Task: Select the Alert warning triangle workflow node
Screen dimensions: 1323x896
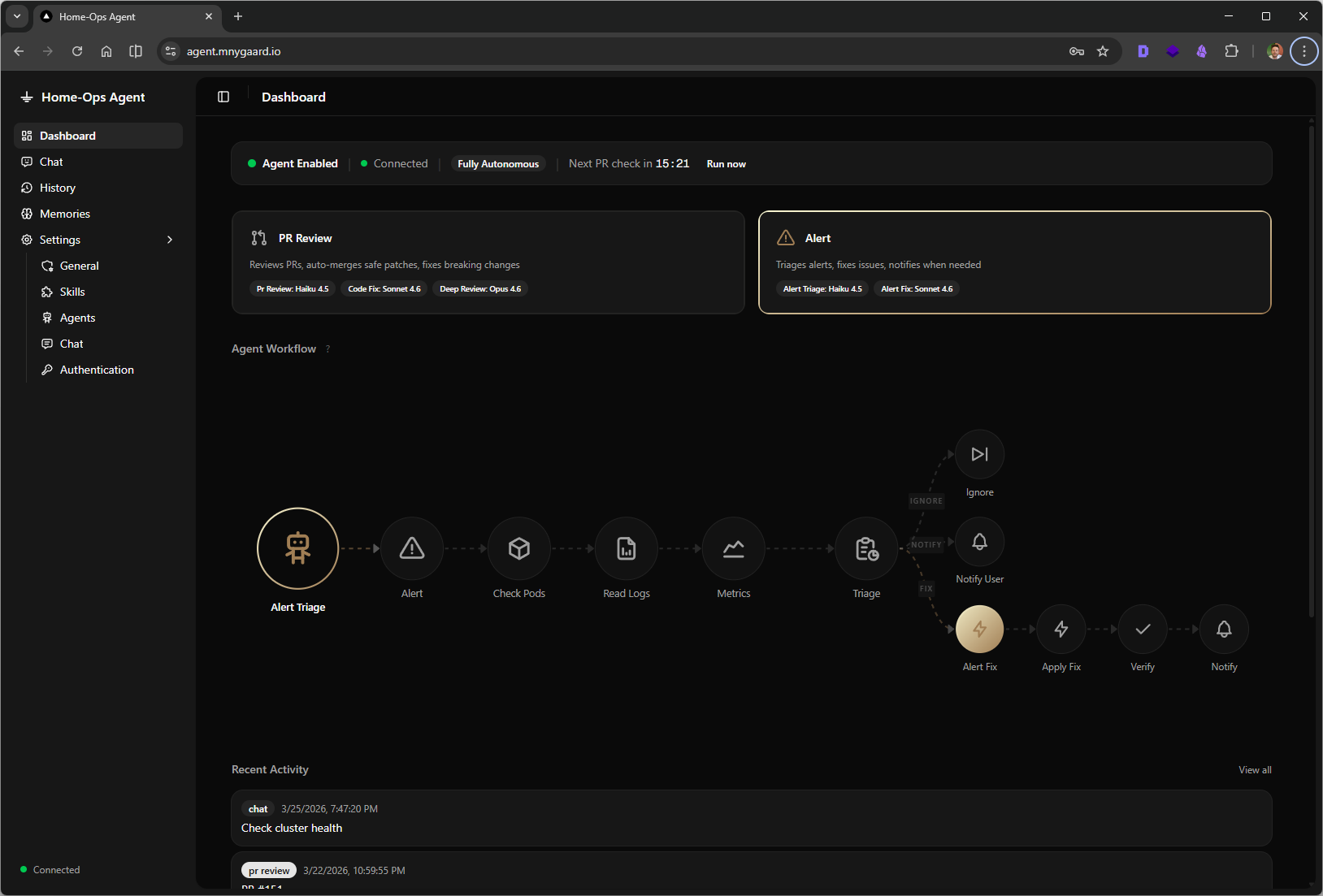Action: pos(412,548)
